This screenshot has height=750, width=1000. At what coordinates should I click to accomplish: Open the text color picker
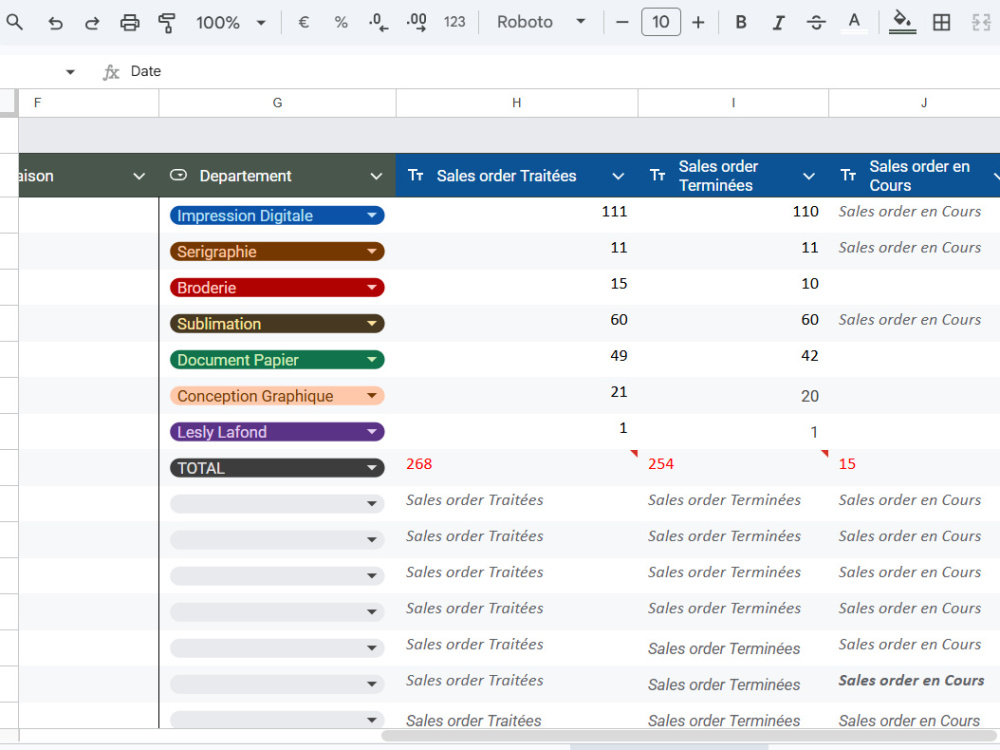pyautogui.click(x=853, y=22)
